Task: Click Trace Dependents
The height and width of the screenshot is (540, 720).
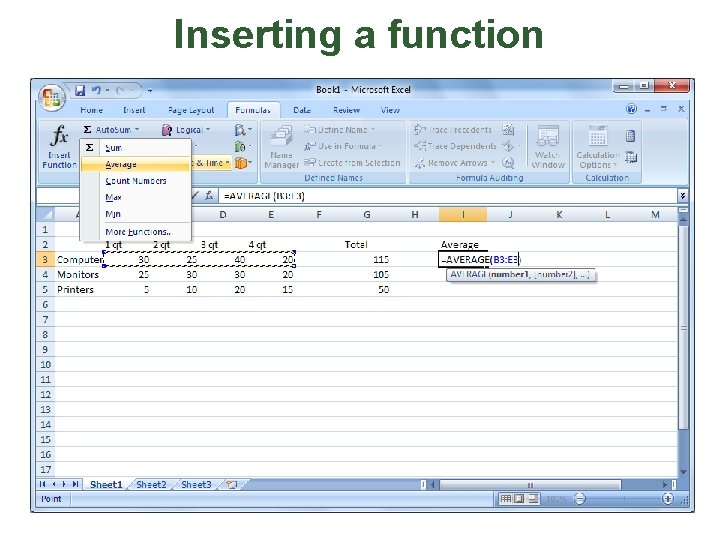Action: click(x=455, y=146)
